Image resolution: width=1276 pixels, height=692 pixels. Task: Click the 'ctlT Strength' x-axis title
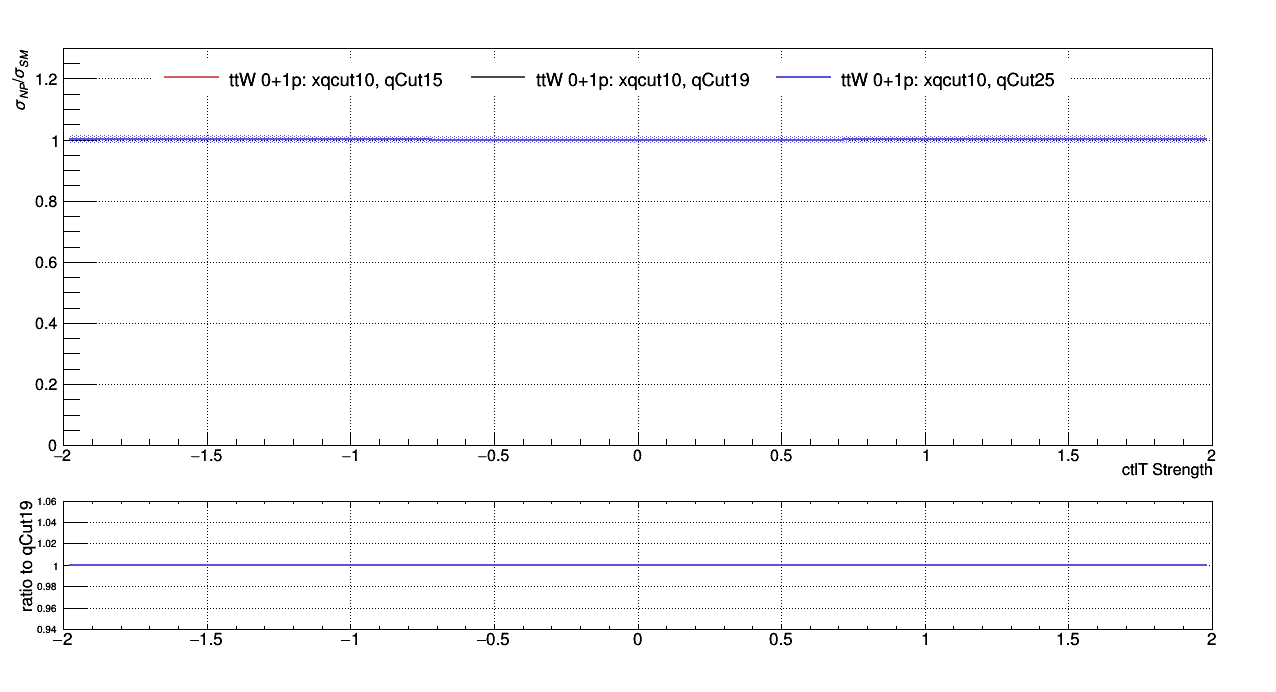coord(1167,469)
